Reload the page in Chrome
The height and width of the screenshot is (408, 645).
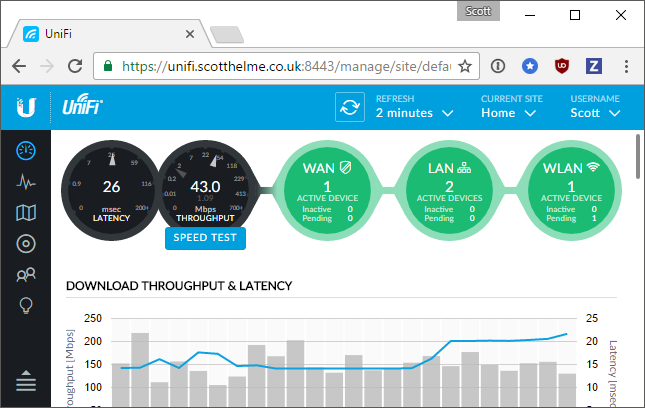(x=74, y=66)
